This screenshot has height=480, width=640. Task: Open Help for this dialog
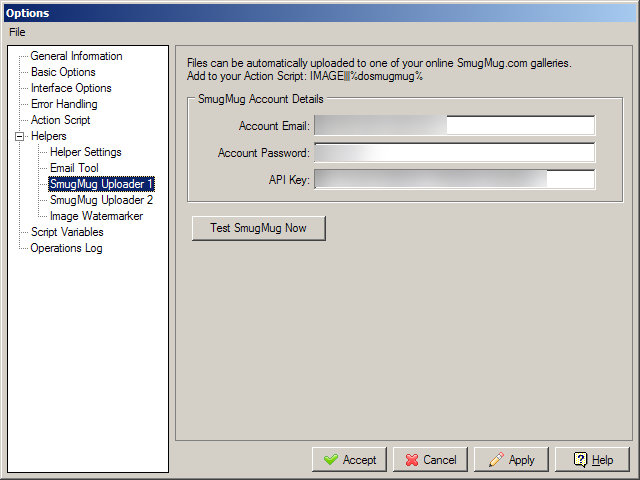point(592,460)
